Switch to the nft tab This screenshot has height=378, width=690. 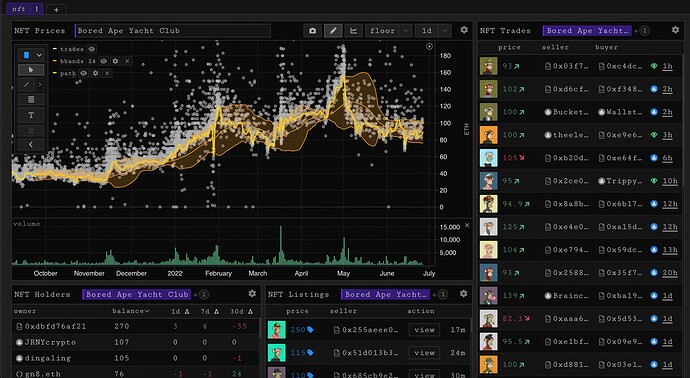pos(25,9)
